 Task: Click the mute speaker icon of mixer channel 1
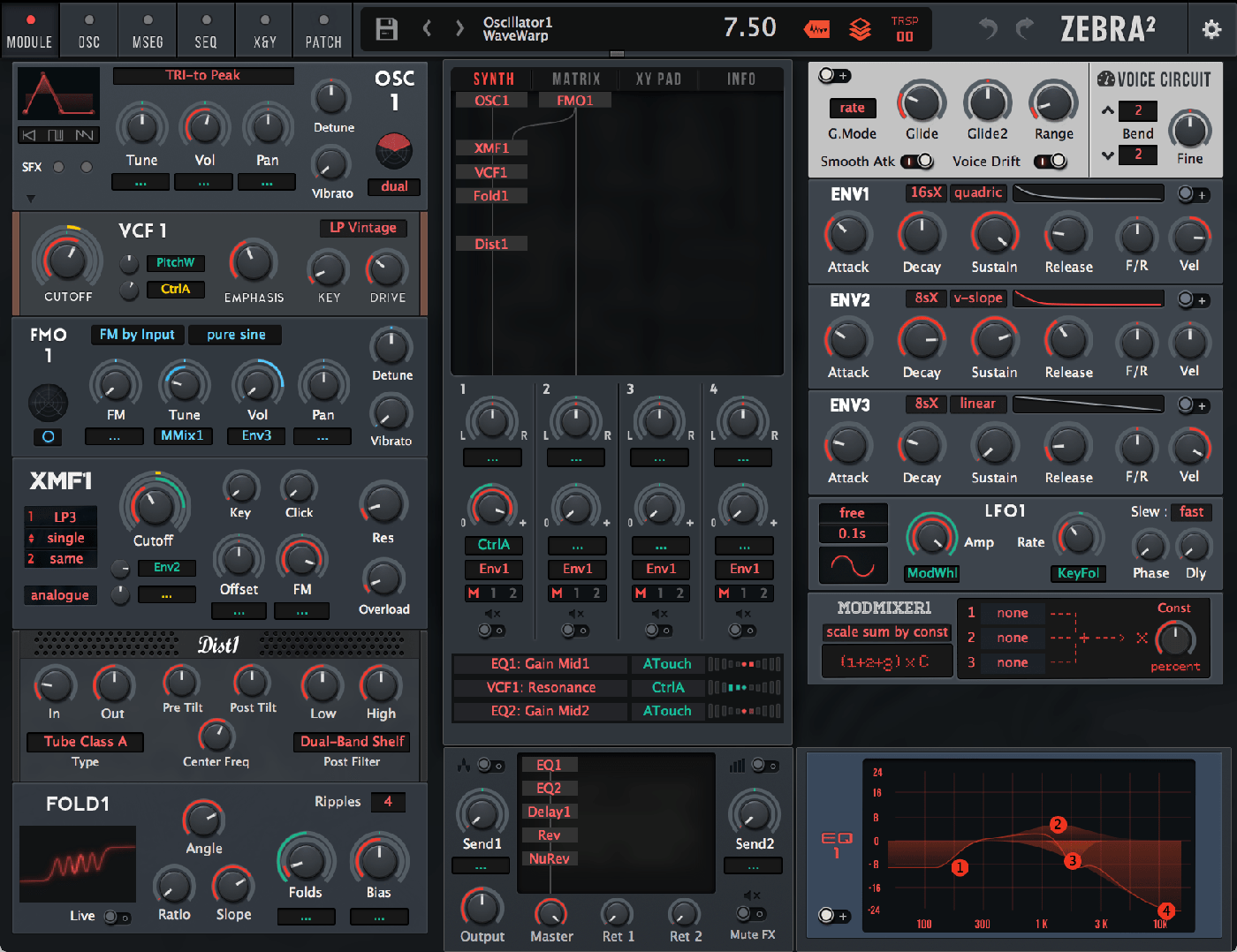point(492,614)
